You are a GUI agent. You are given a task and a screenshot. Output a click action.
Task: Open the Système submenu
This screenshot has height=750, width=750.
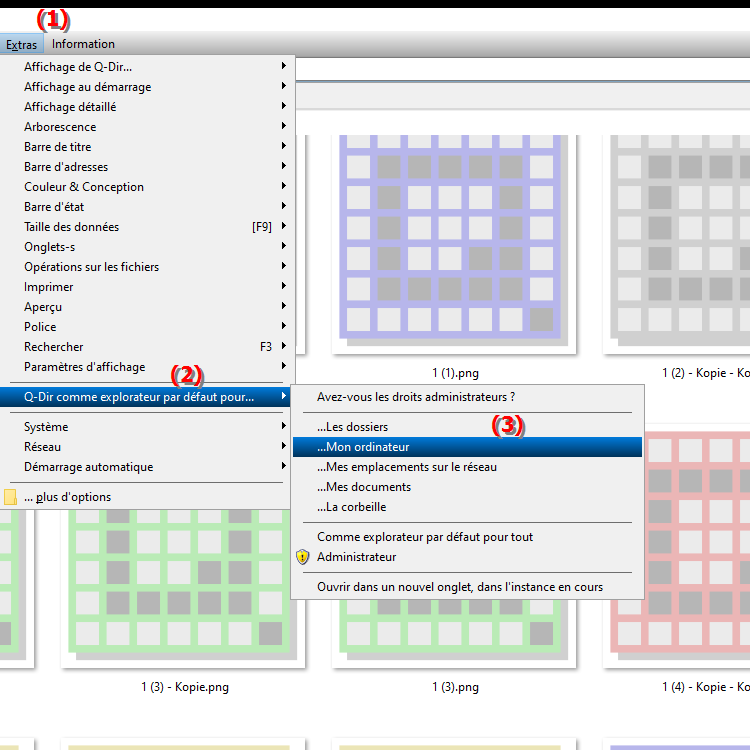tap(147, 427)
